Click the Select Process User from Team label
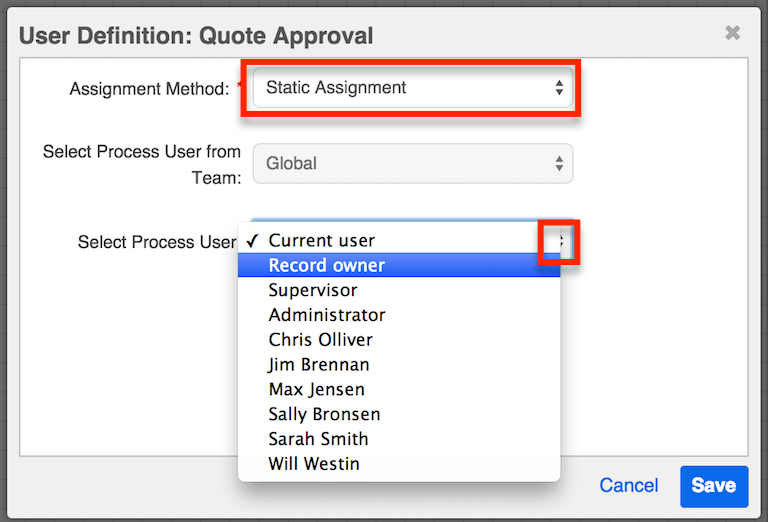This screenshot has height=522, width=768. [142, 164]
